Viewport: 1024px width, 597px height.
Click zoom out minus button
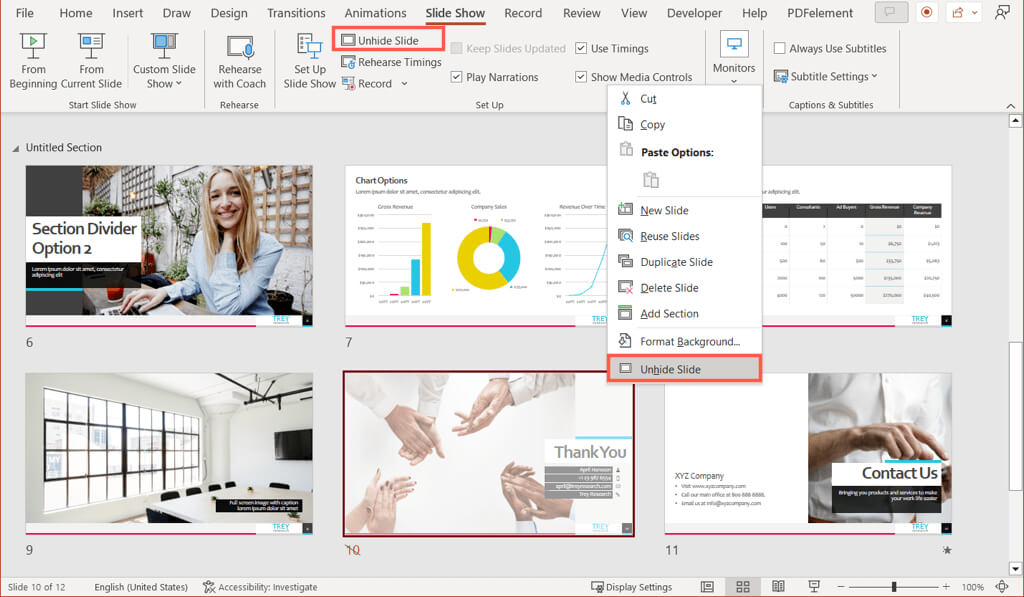tap(840, 587)
